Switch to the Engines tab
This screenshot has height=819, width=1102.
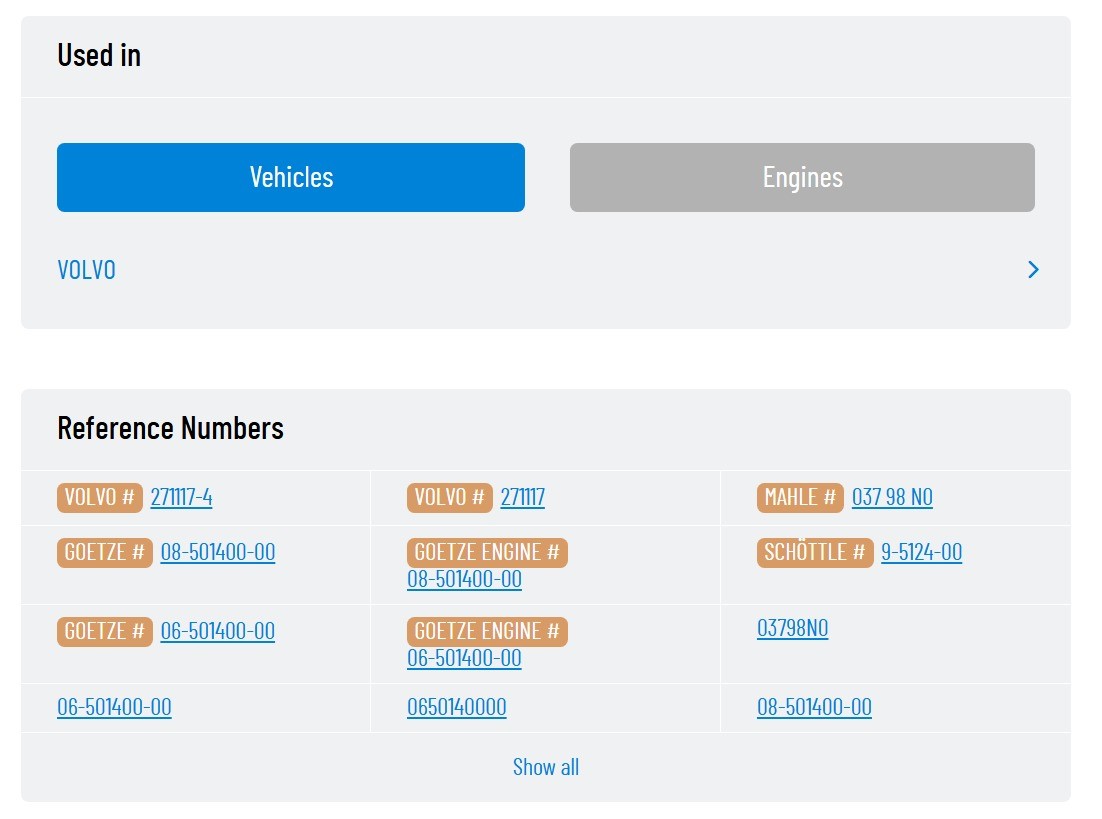(x=802, y=177)
